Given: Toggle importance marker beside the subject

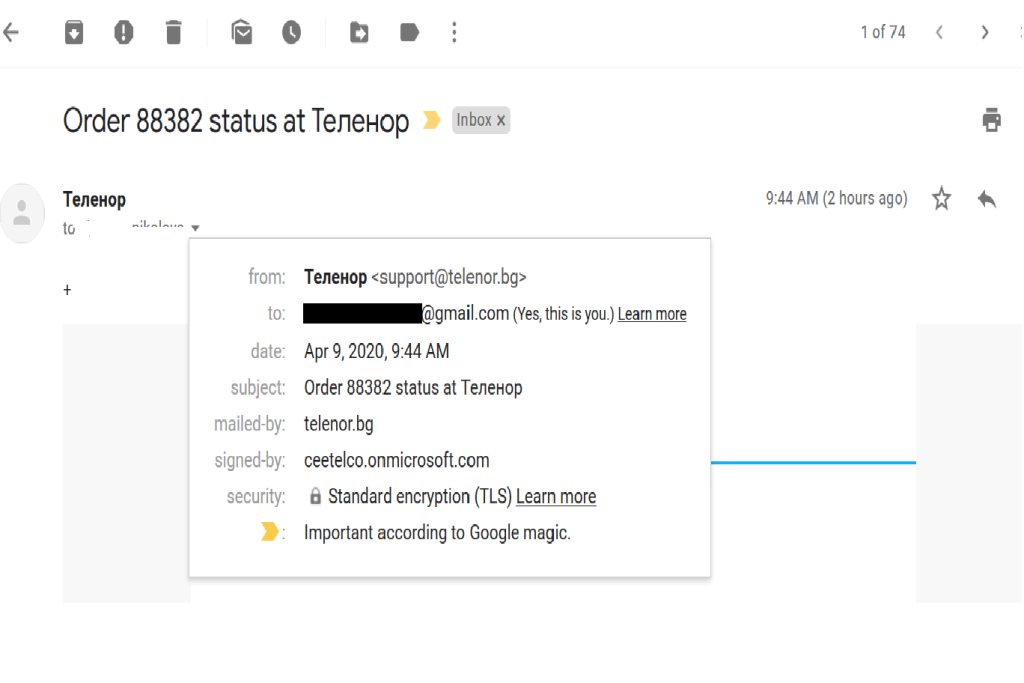Looking at the screenshot, I should point(432,120).
